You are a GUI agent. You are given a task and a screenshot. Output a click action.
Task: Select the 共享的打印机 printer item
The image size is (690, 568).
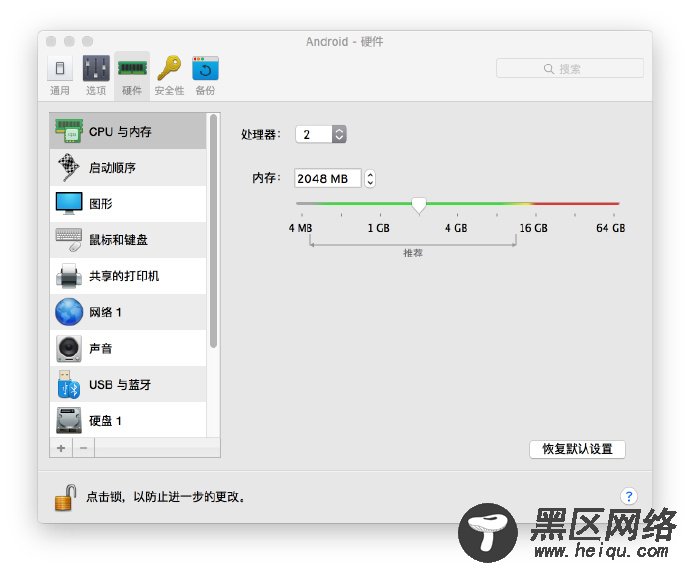(128, 276)
